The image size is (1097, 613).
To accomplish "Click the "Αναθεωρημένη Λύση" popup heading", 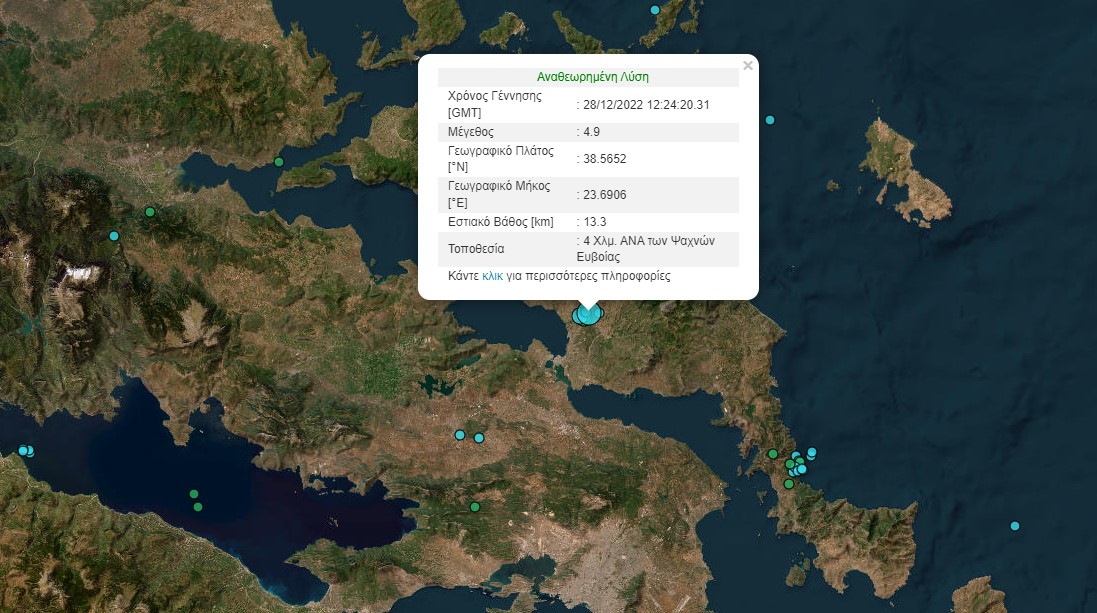I will click(588, 77).
